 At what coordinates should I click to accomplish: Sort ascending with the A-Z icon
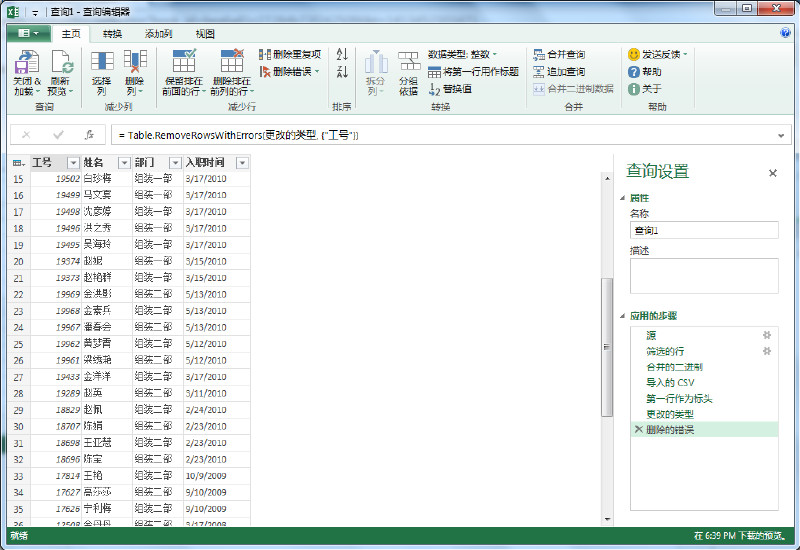pyautogui.click(x=342, y=54)
